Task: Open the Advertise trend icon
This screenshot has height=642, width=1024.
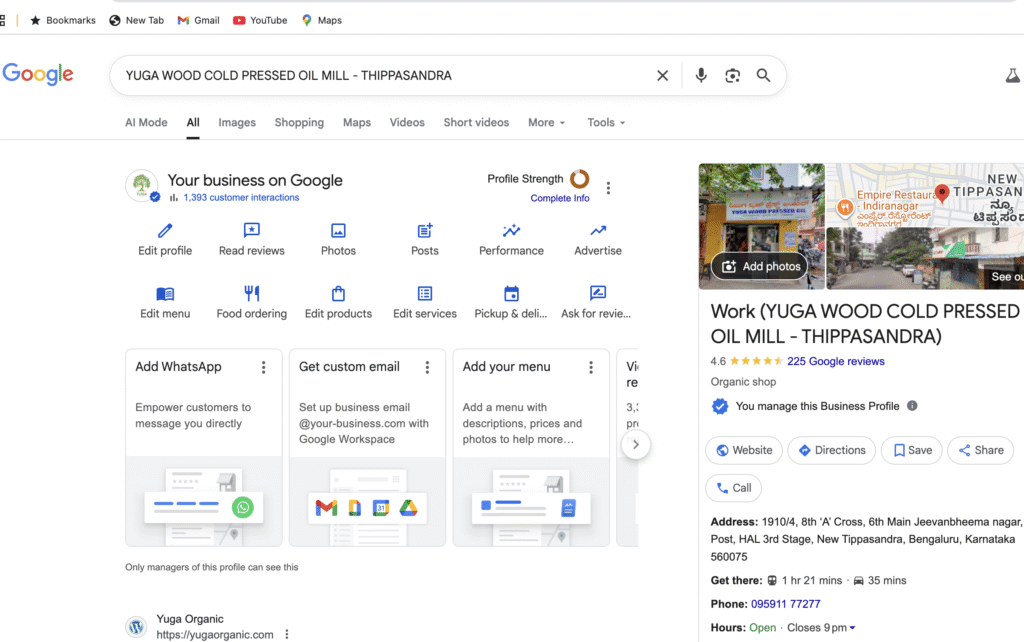Action: [x=598, y=231]
